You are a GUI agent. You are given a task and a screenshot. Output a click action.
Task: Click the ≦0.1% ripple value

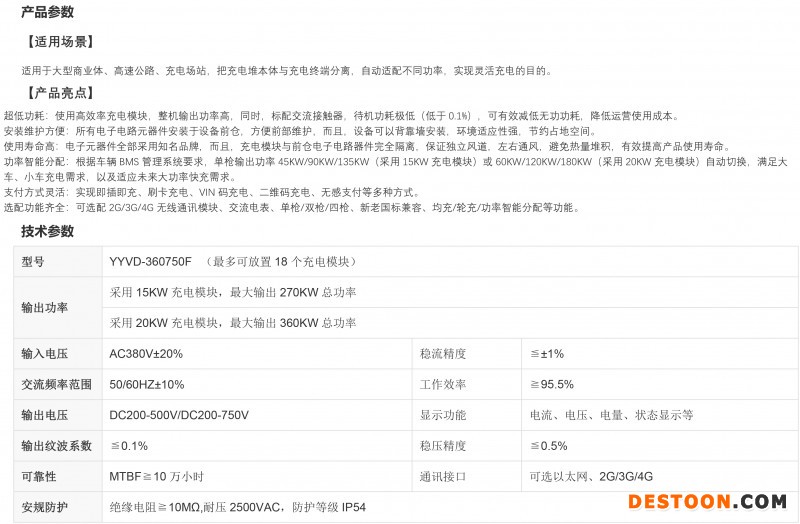pos(130,445)
